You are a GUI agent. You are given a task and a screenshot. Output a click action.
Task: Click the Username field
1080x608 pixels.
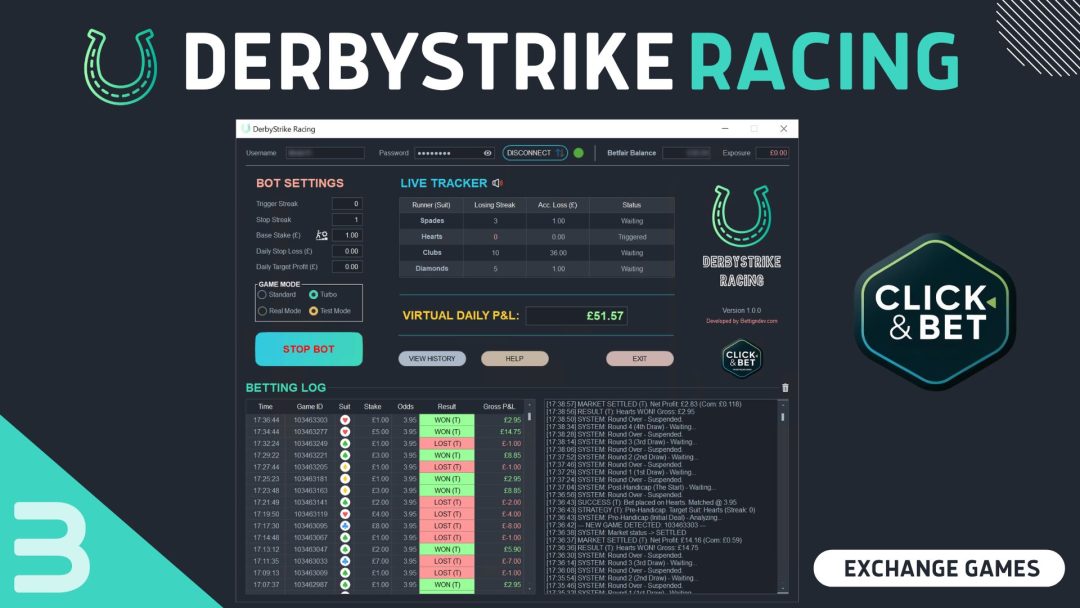point(325,153)
